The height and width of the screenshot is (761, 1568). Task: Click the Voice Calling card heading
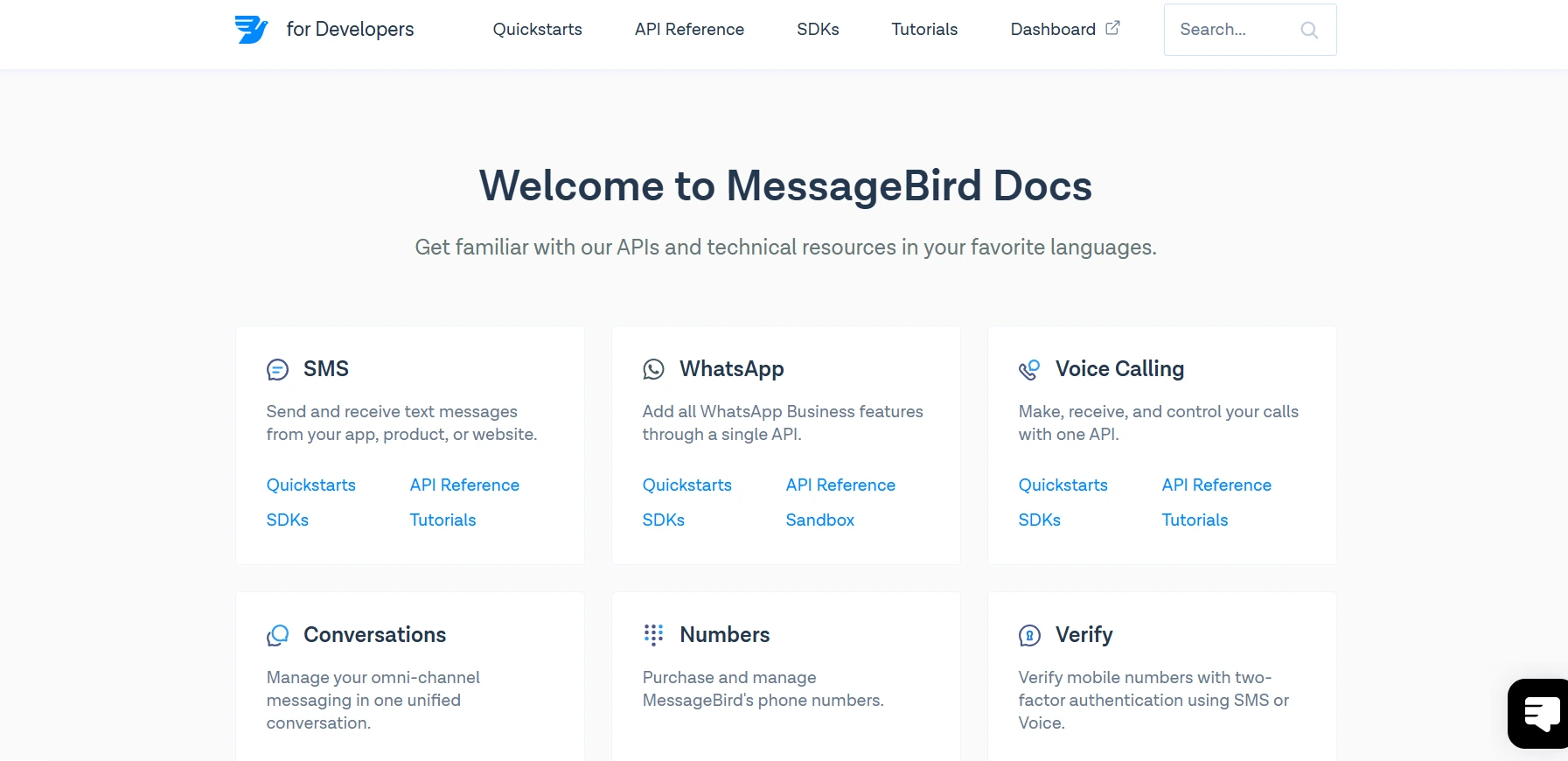click(x=1119, y=369)
